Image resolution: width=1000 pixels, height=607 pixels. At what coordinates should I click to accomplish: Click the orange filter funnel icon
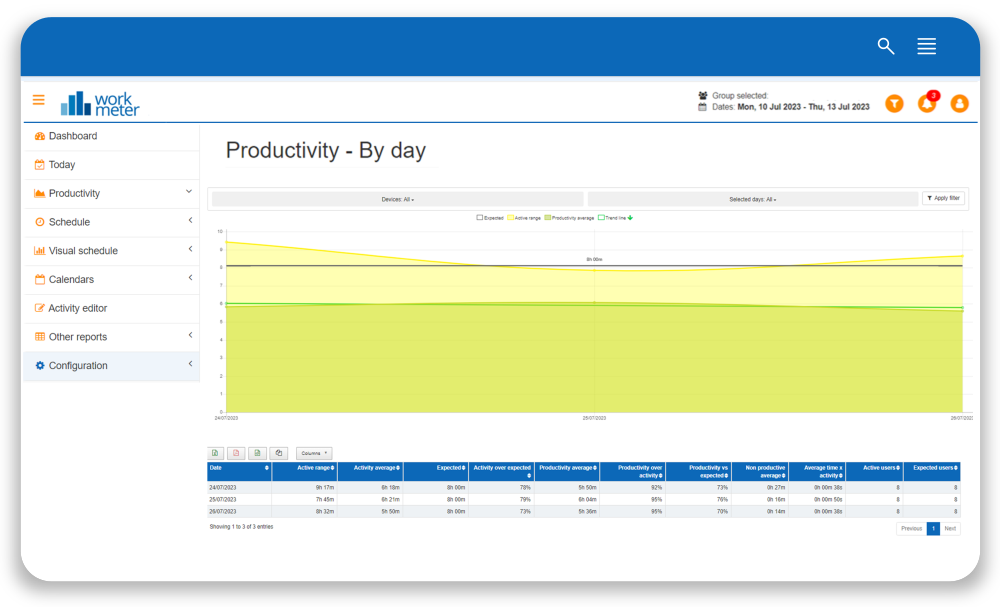coord(894,103)
